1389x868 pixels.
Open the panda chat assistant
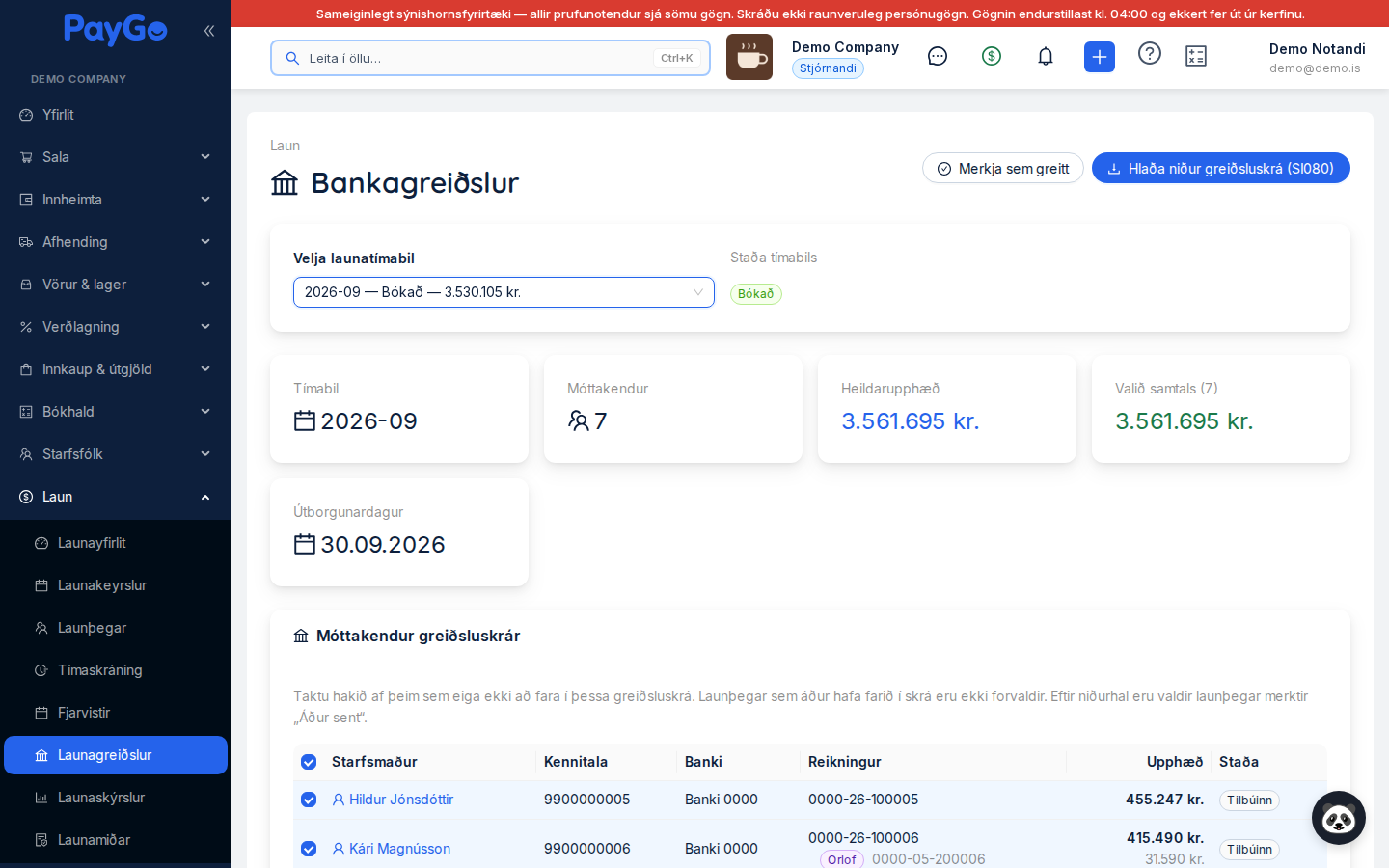pos(1339,818)
